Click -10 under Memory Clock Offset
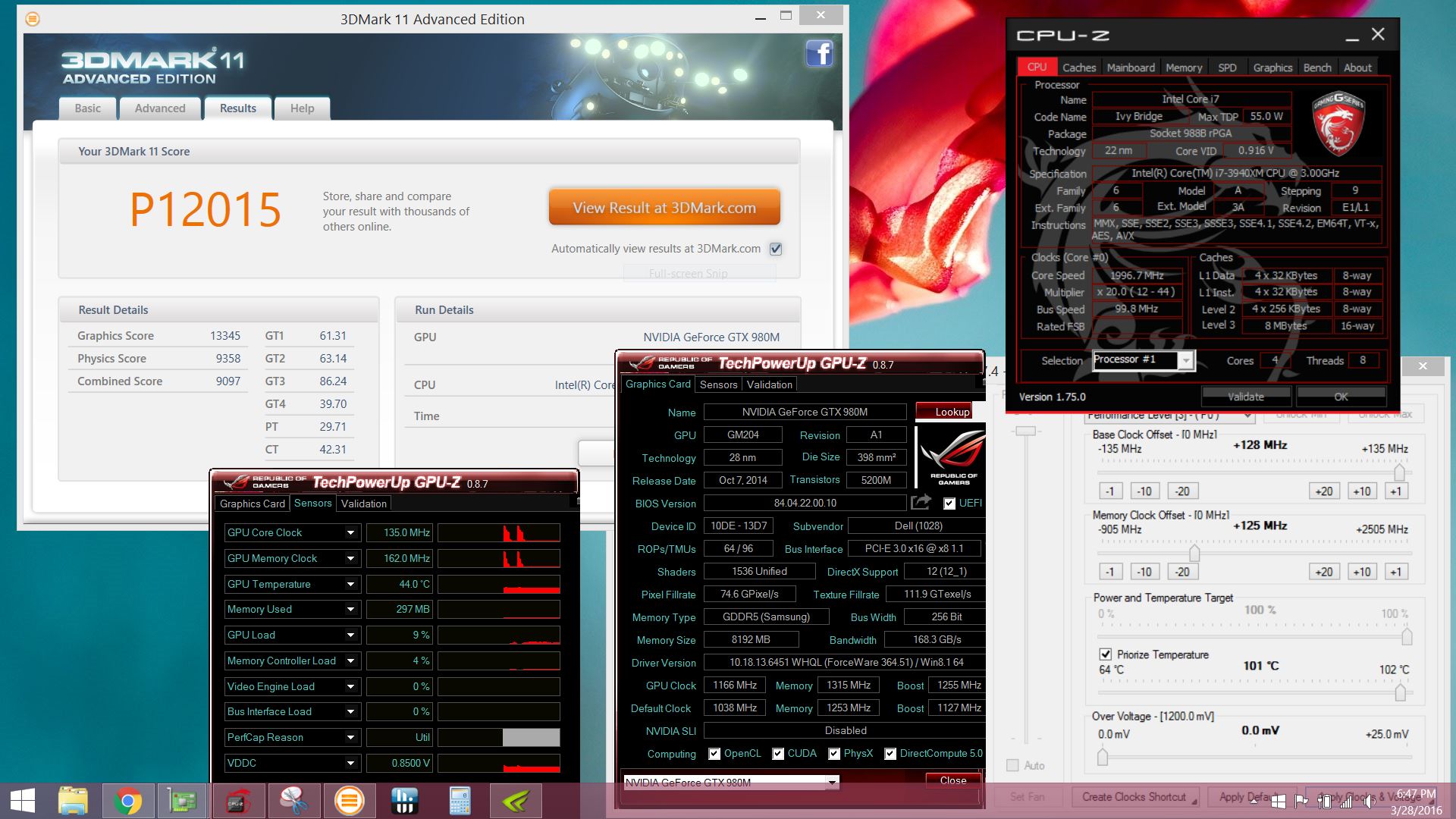The height and width of the screenshot is (819, 1456). 1145,572
